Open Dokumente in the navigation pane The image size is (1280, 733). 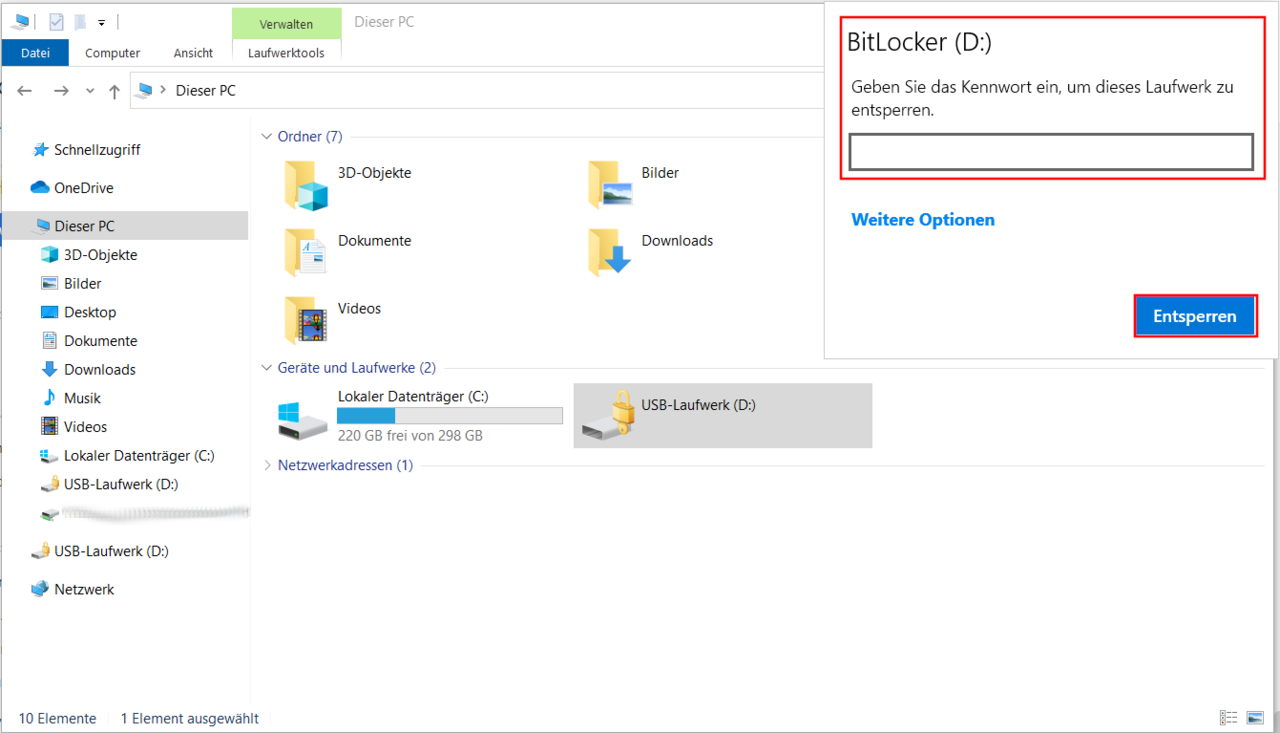point(100,341)
